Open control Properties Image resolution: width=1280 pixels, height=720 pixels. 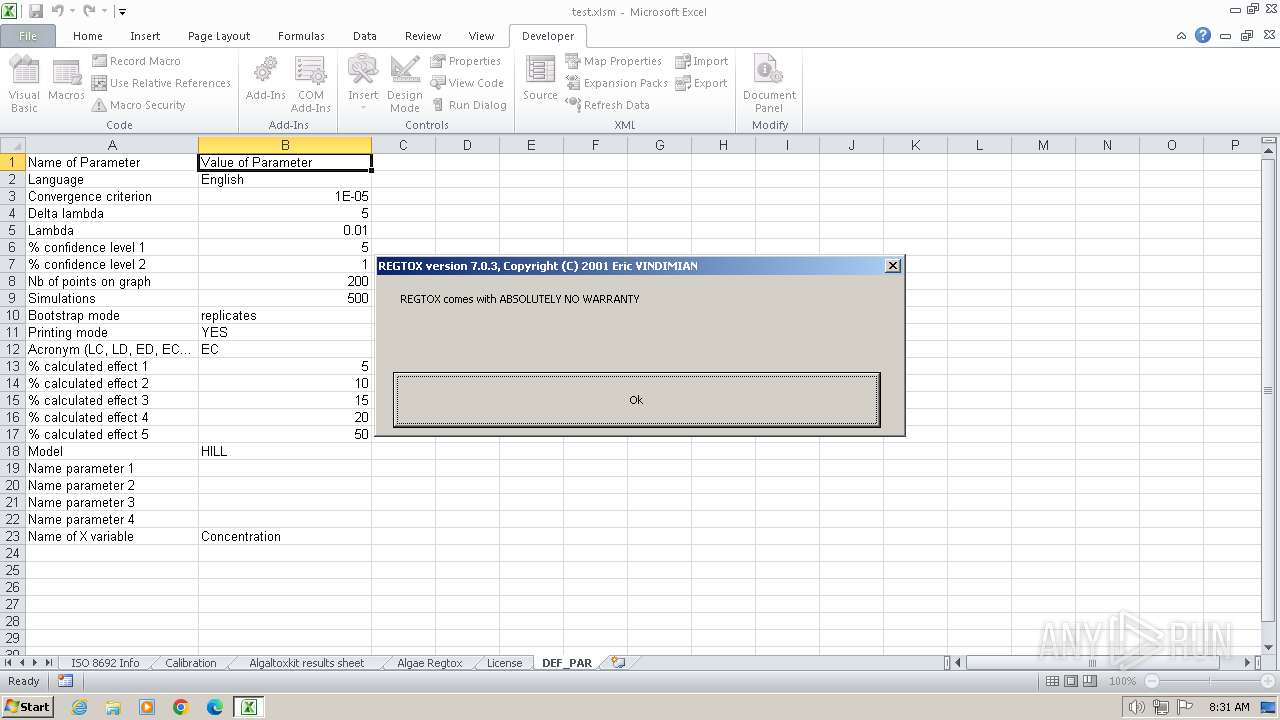465,61
